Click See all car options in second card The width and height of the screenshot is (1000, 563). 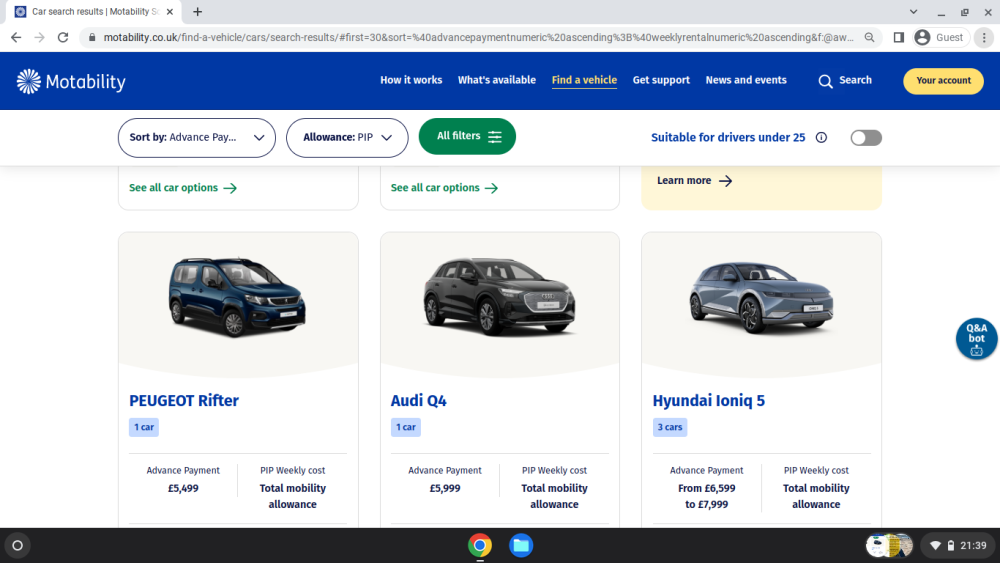click(445, 188)
